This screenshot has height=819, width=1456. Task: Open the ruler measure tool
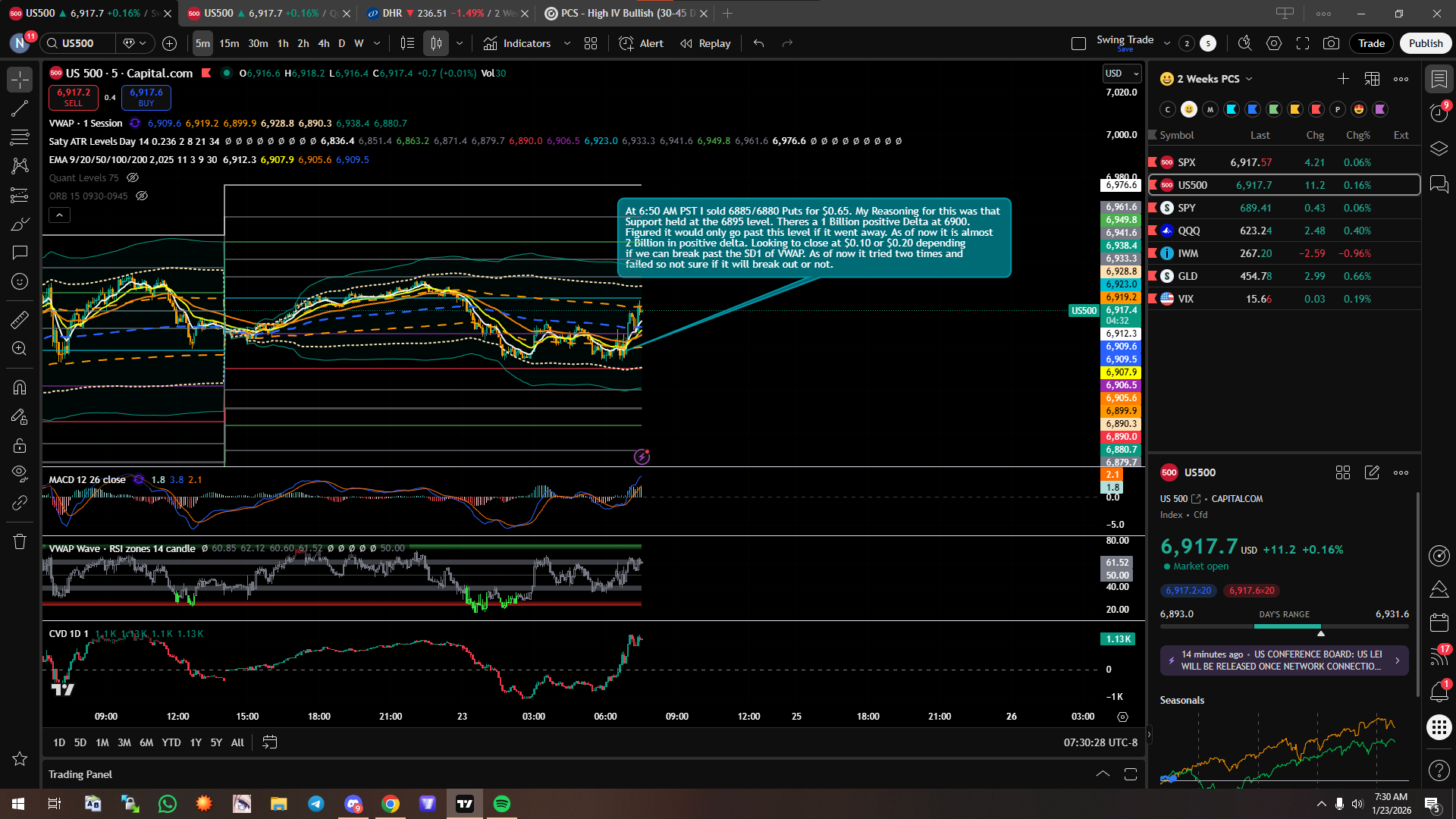20,319
